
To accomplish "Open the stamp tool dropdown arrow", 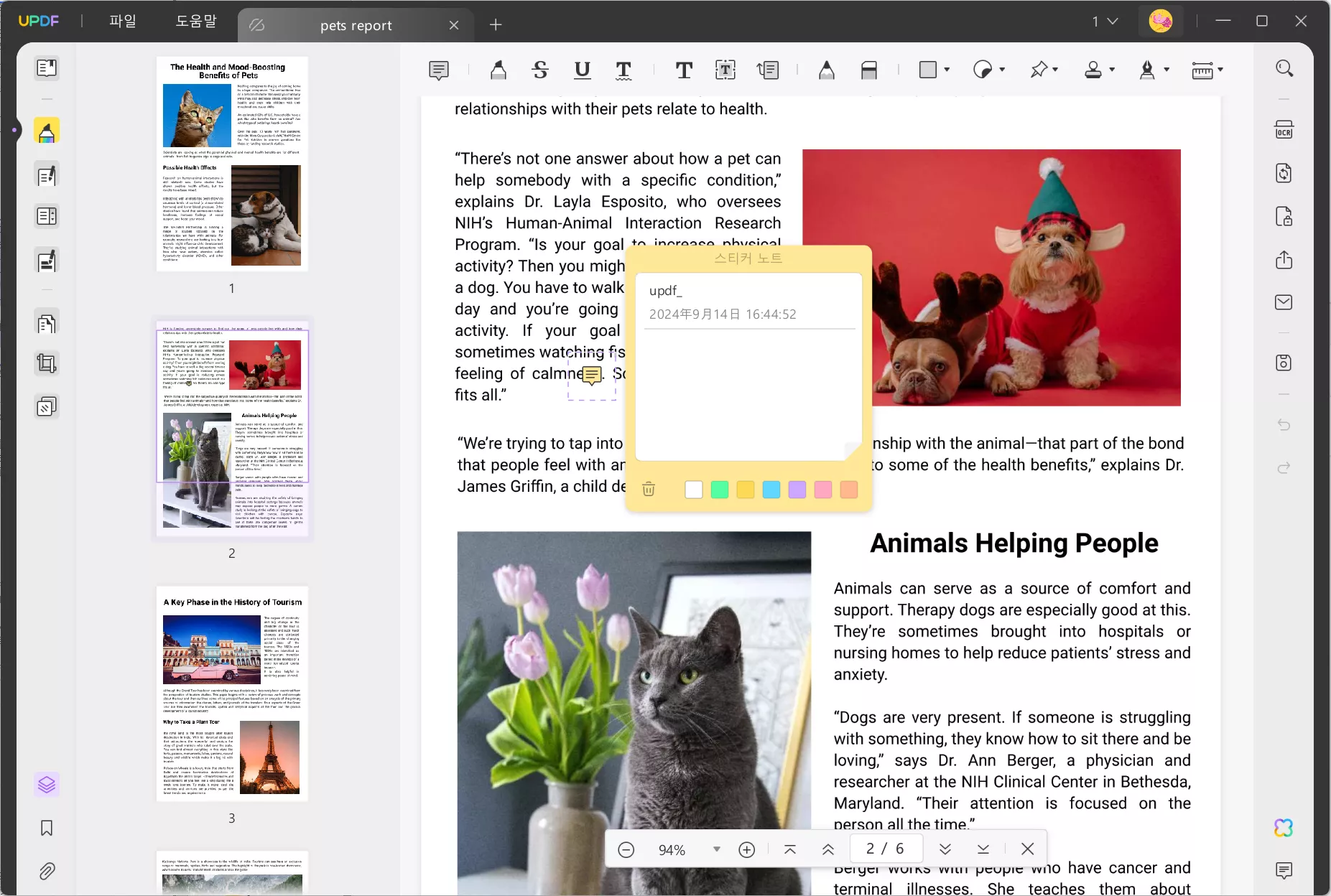I will [x=1112, y=70].
